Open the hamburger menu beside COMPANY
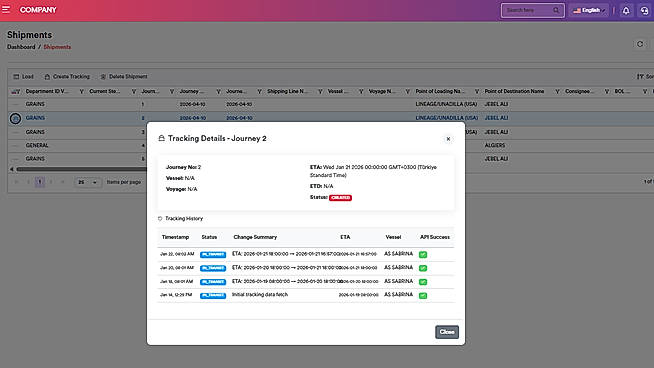This screenshot has height=368, width=654. tap(6, 9)
